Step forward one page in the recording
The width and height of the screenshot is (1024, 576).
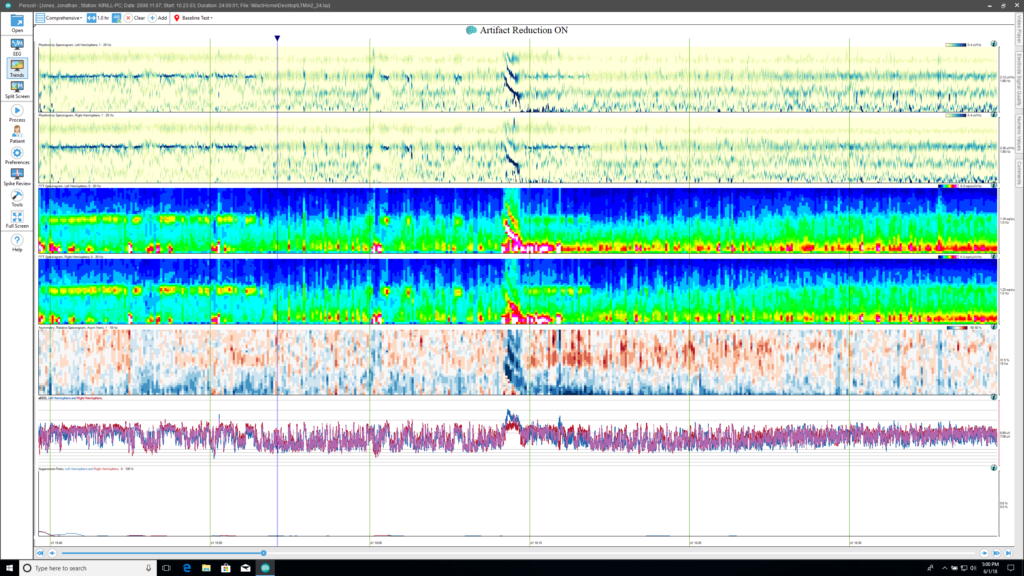pos(984,553)
